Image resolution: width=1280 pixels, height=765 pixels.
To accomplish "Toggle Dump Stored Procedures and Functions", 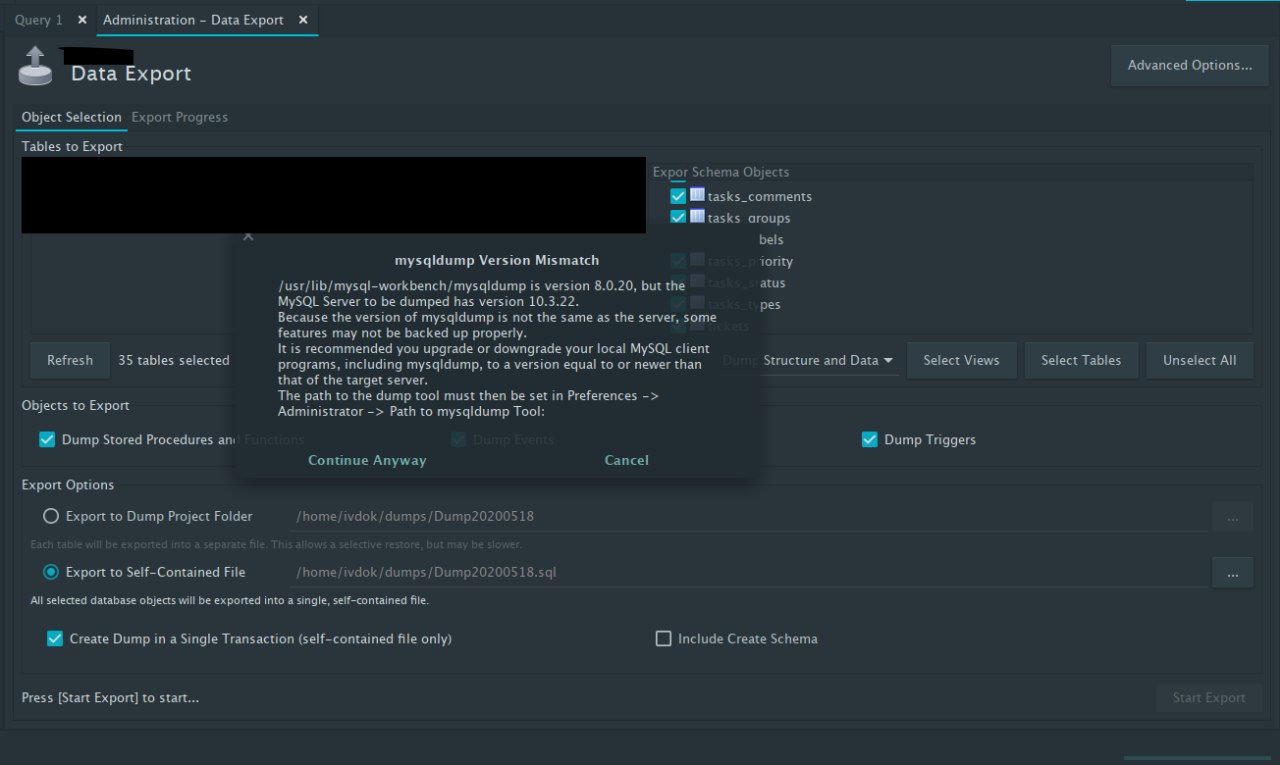I will tap(47, 439).
